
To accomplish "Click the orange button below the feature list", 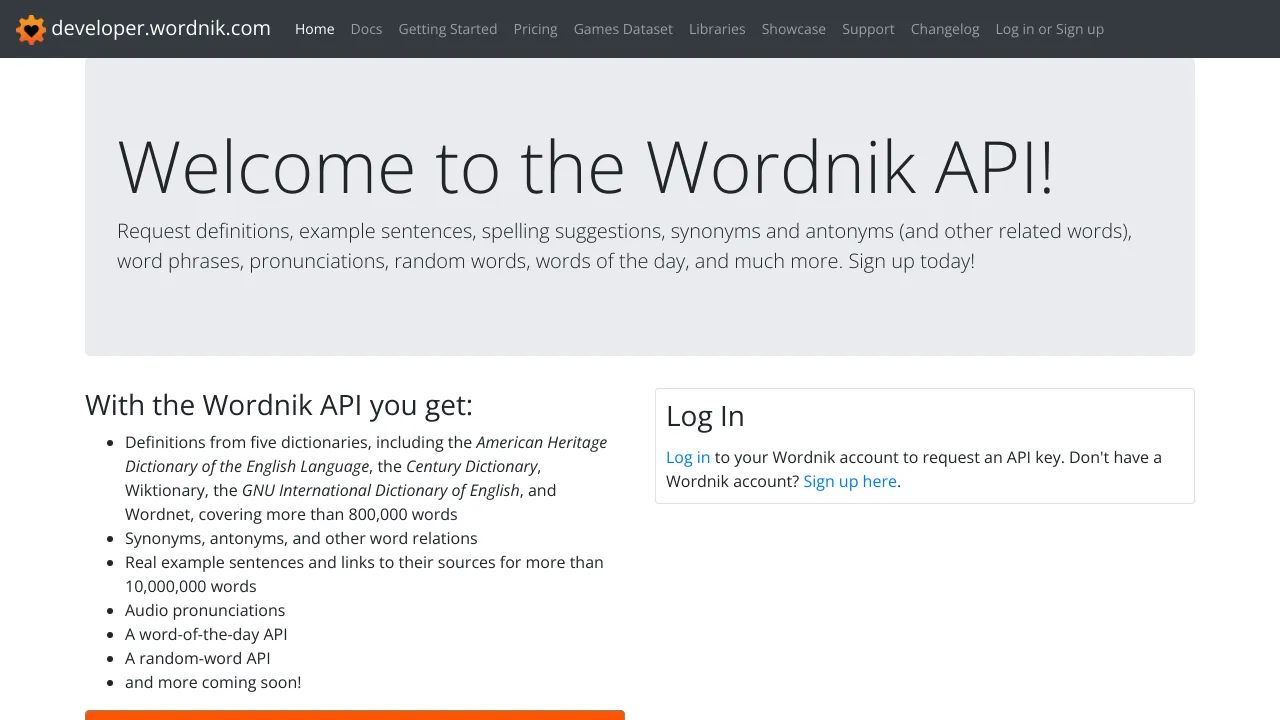I will tap(355, 715).
